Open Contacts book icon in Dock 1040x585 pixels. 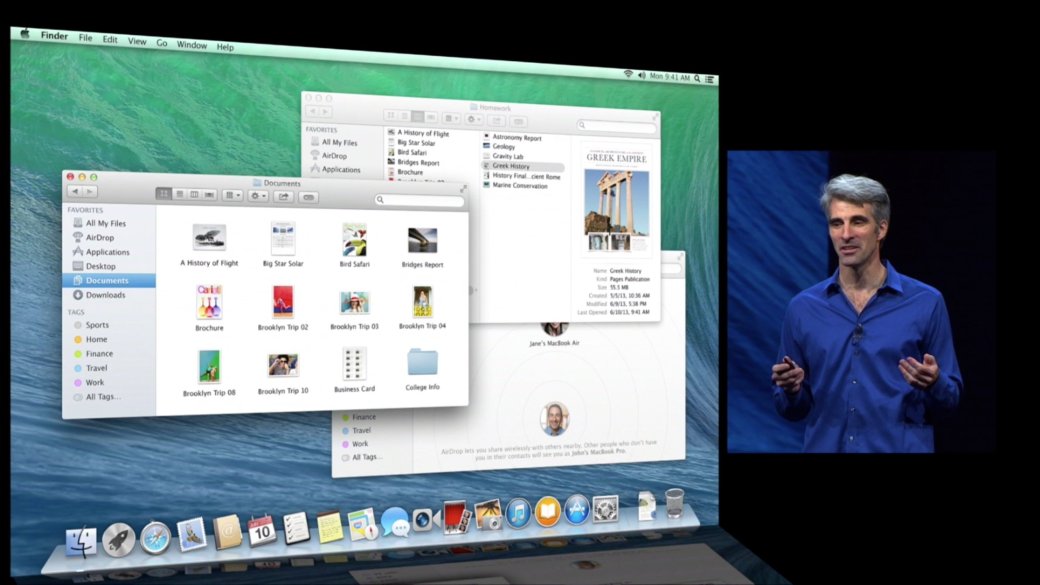tap(227, 533)
